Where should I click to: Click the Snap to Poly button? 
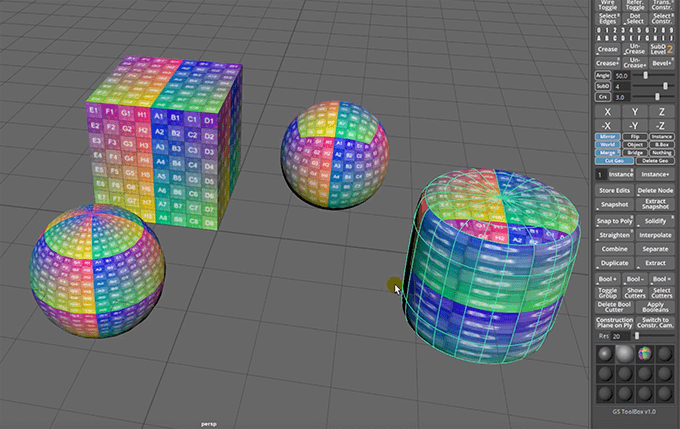pyautogui.click(x=615, y=221)
